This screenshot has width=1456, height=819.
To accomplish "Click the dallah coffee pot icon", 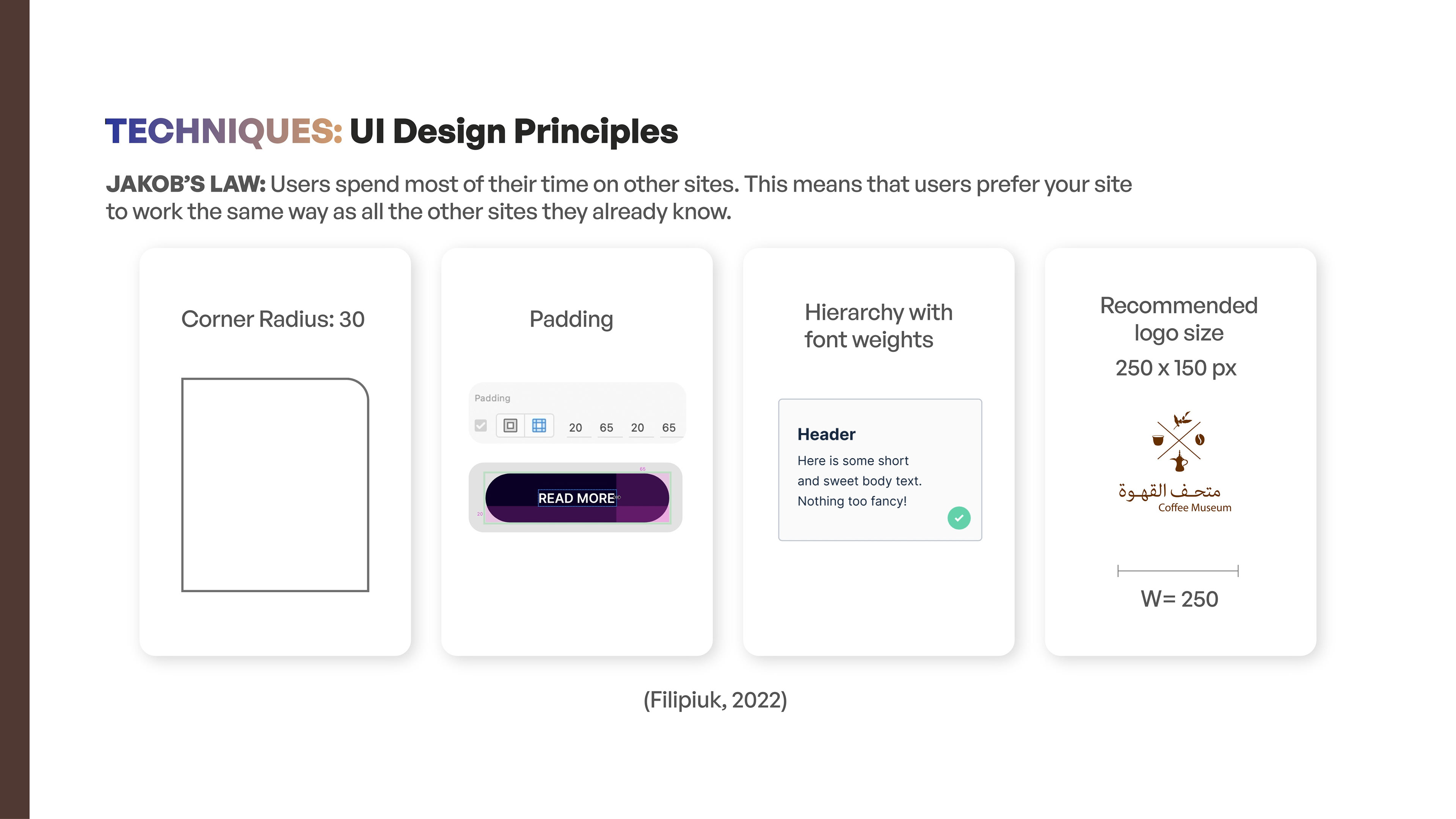I will coord(1179,461).
